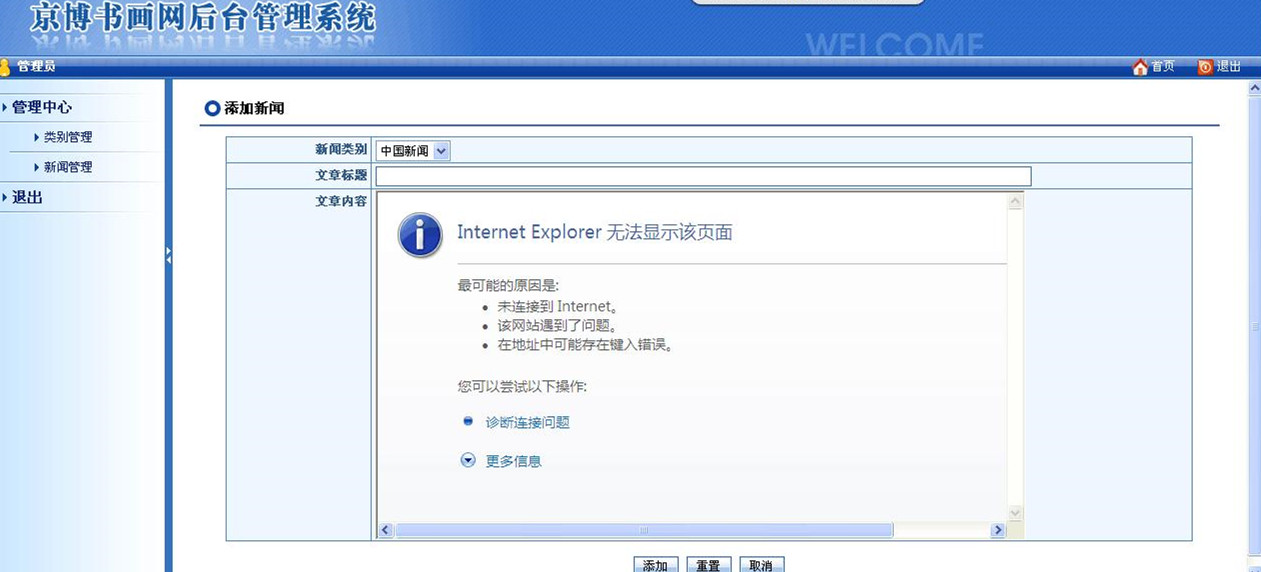Expand the 管理中心 sidebar section
The image size is (1261, 572).
[x=41, y=107]
